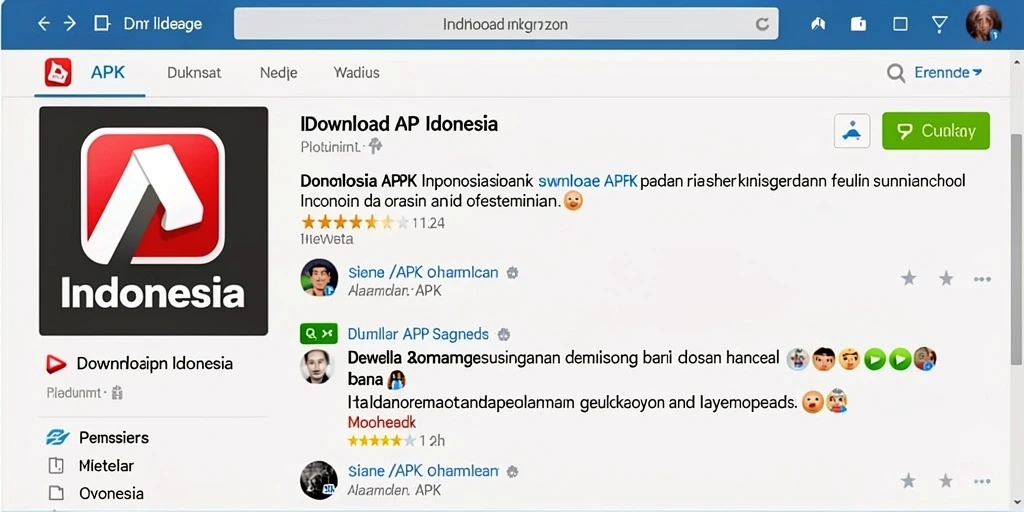Switch to the Nedje tab
Screen dimensions: 1024x512
279,72
